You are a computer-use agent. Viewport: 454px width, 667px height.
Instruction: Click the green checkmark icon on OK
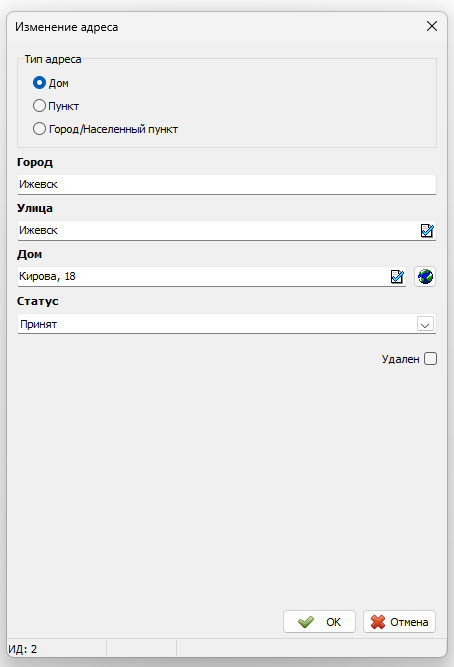[306, 622]
